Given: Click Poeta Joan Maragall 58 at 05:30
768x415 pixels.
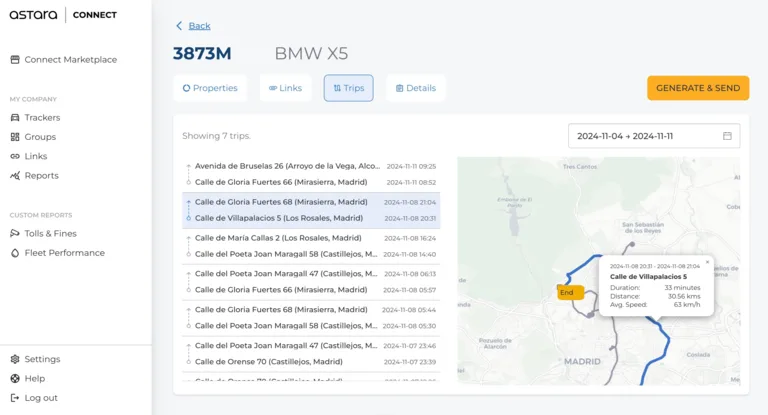Looking at the screenshot, I should (311, 326).
